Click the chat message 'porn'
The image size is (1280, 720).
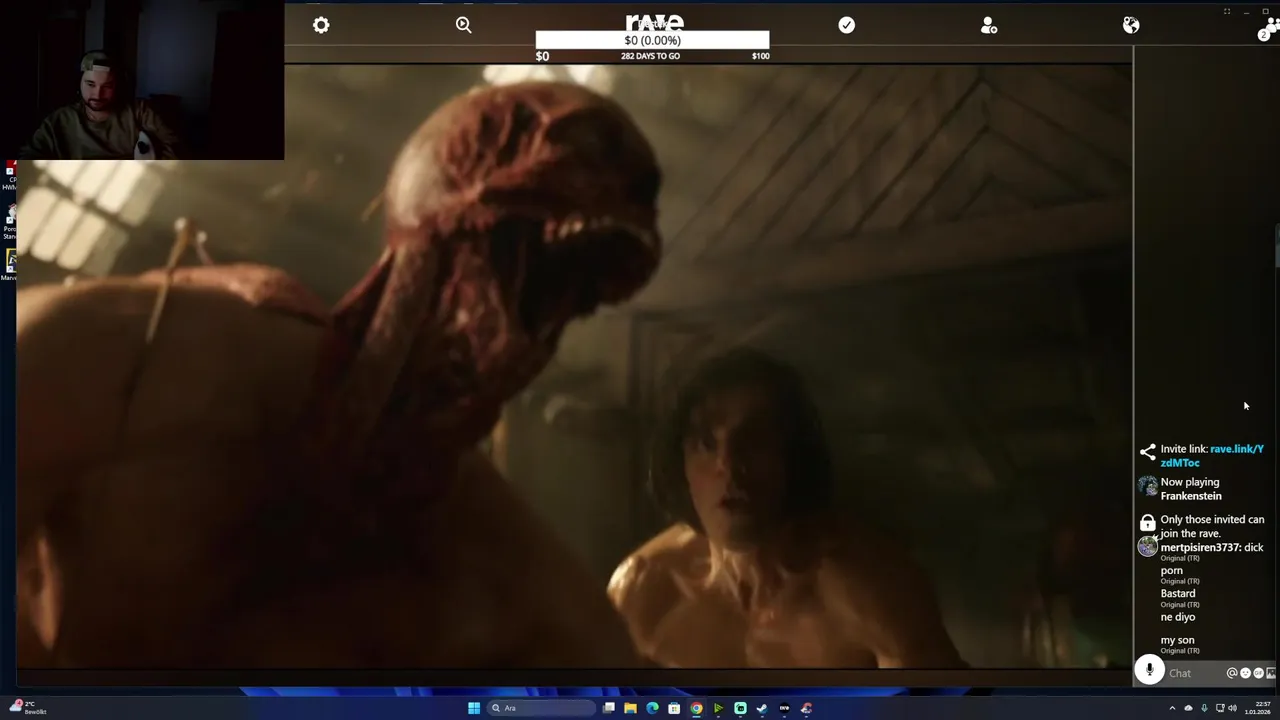click(1172, 571)
